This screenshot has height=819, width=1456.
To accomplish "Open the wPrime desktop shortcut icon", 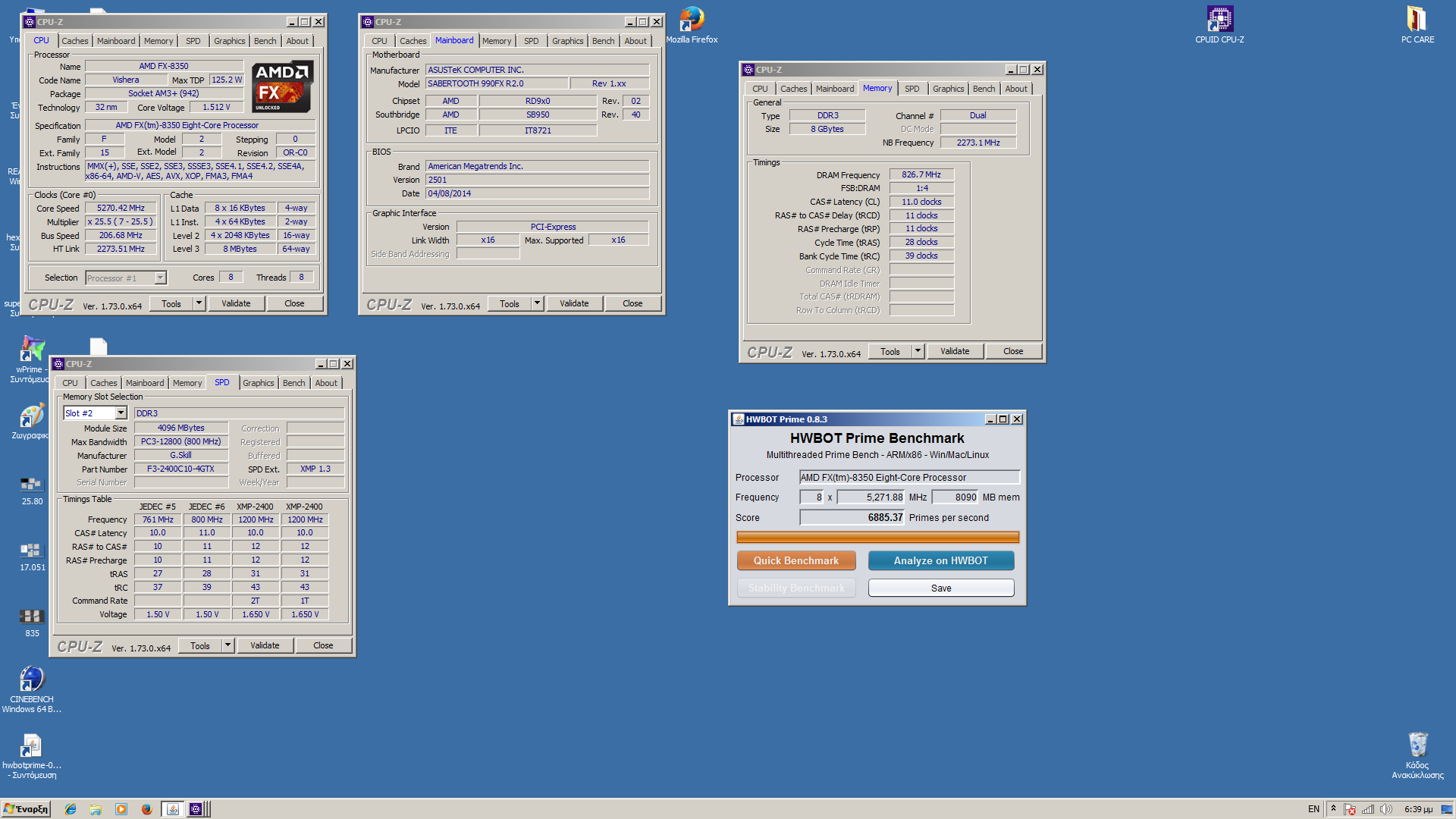I will click(x=32, y=359).
